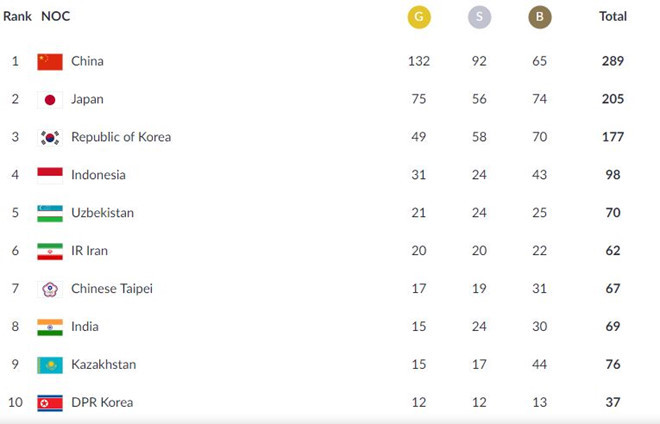Select Kazakhstan country name

click(x=103, y=365)
